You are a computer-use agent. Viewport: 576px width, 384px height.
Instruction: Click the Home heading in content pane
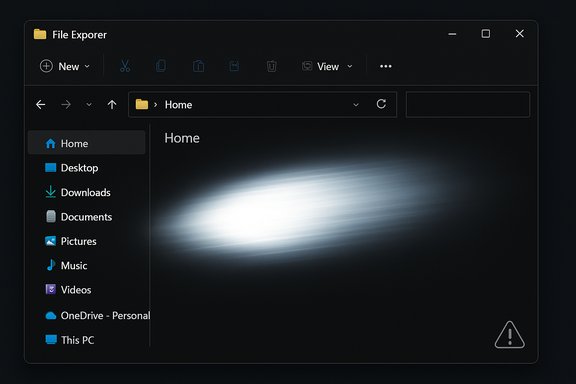pos(182,138)
